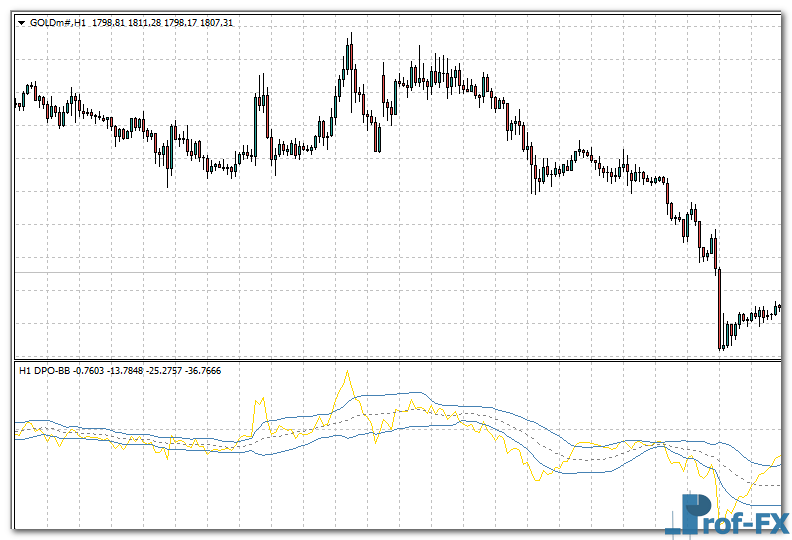Image resolution: width=792 pixels, height=540 pixels.
Task: Click the deepest yellow DPO trough near logo
Action: coord(718,516)
